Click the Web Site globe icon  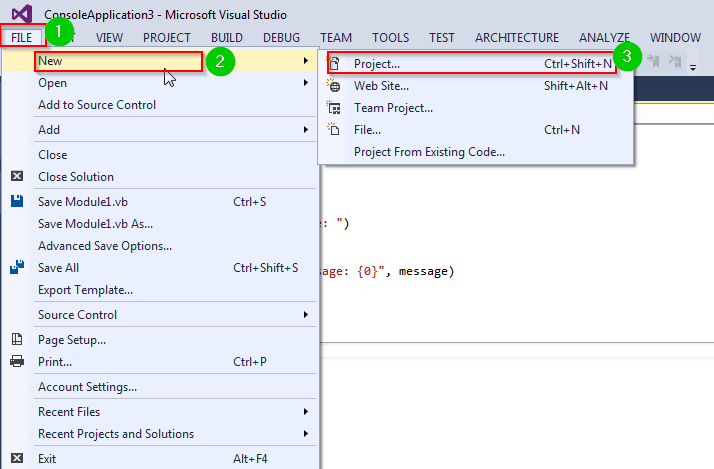point(335,85)
